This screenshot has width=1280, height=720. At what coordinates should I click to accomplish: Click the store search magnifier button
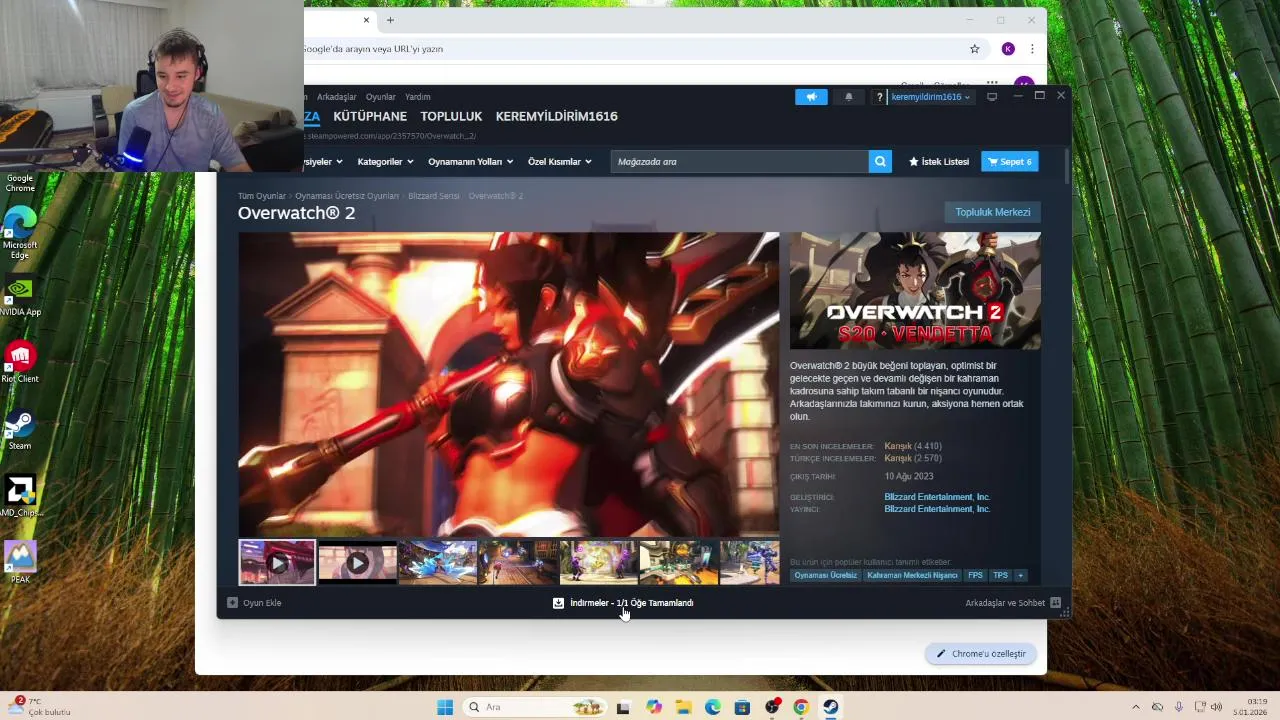tap(880, 161)
